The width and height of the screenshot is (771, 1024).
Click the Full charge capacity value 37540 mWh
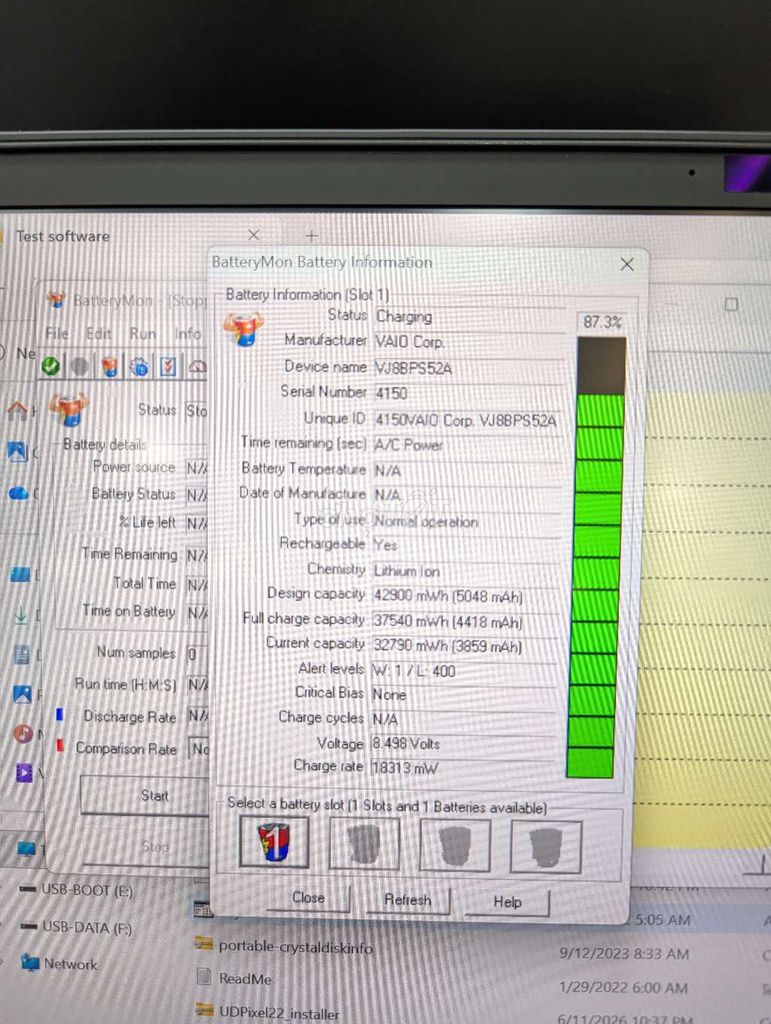pyautogui.click(x=465, y=622)
